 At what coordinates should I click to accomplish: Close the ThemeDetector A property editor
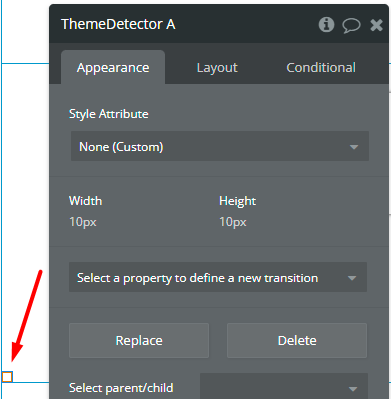tap(376, 25)
